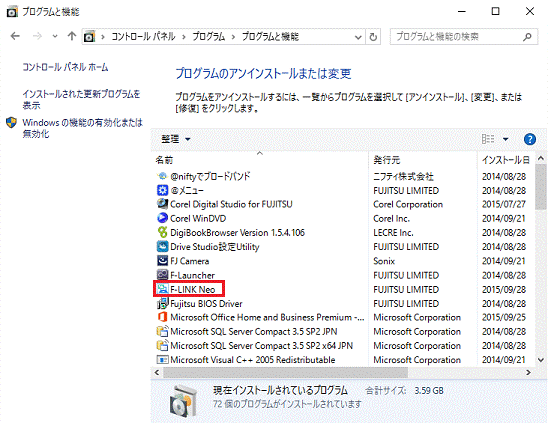Open コントロール パネル ホーム link
Image resolution: width=548 pixels, height=423 pixels.
(x=65, y=67)
